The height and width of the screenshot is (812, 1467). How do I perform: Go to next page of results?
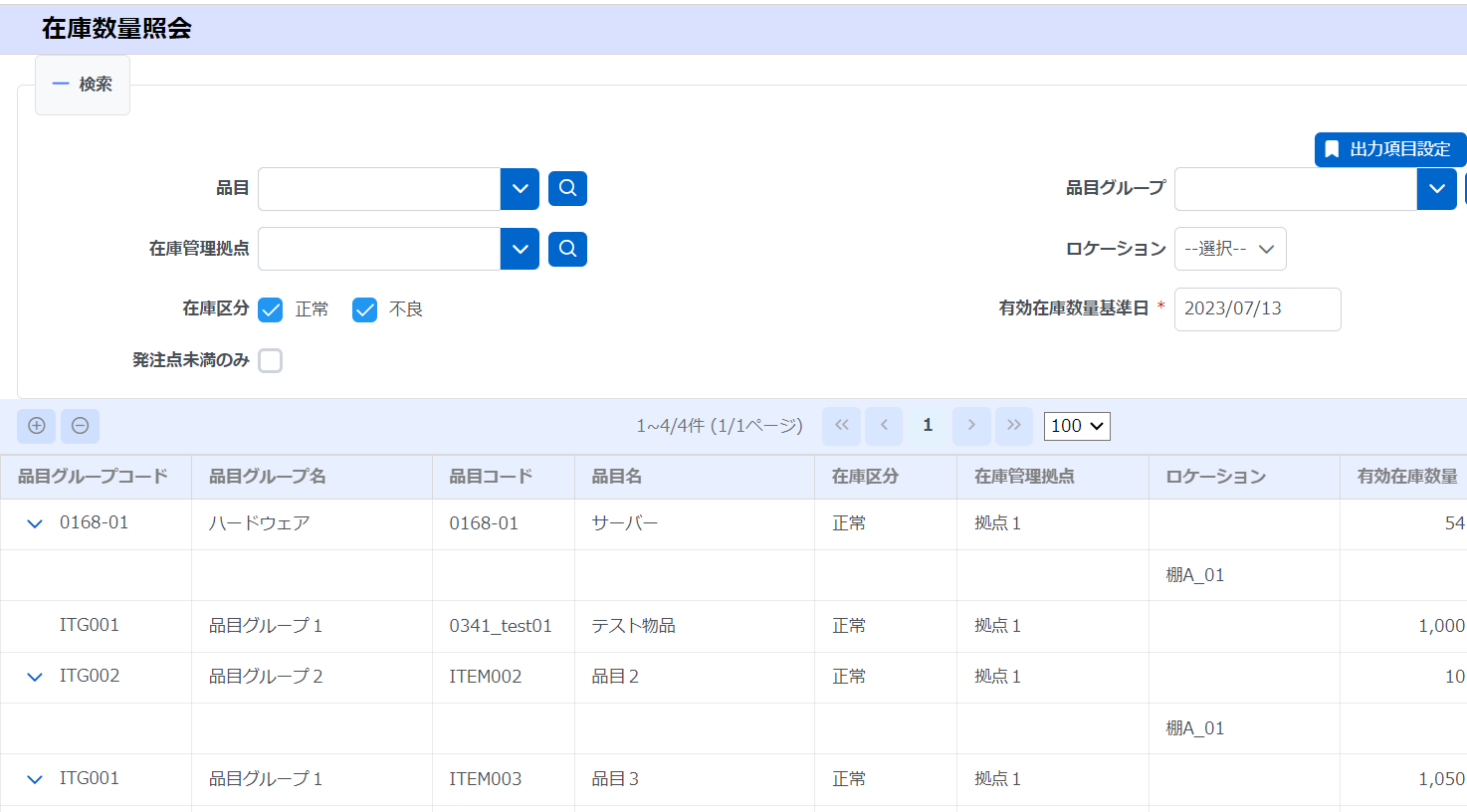971,425
